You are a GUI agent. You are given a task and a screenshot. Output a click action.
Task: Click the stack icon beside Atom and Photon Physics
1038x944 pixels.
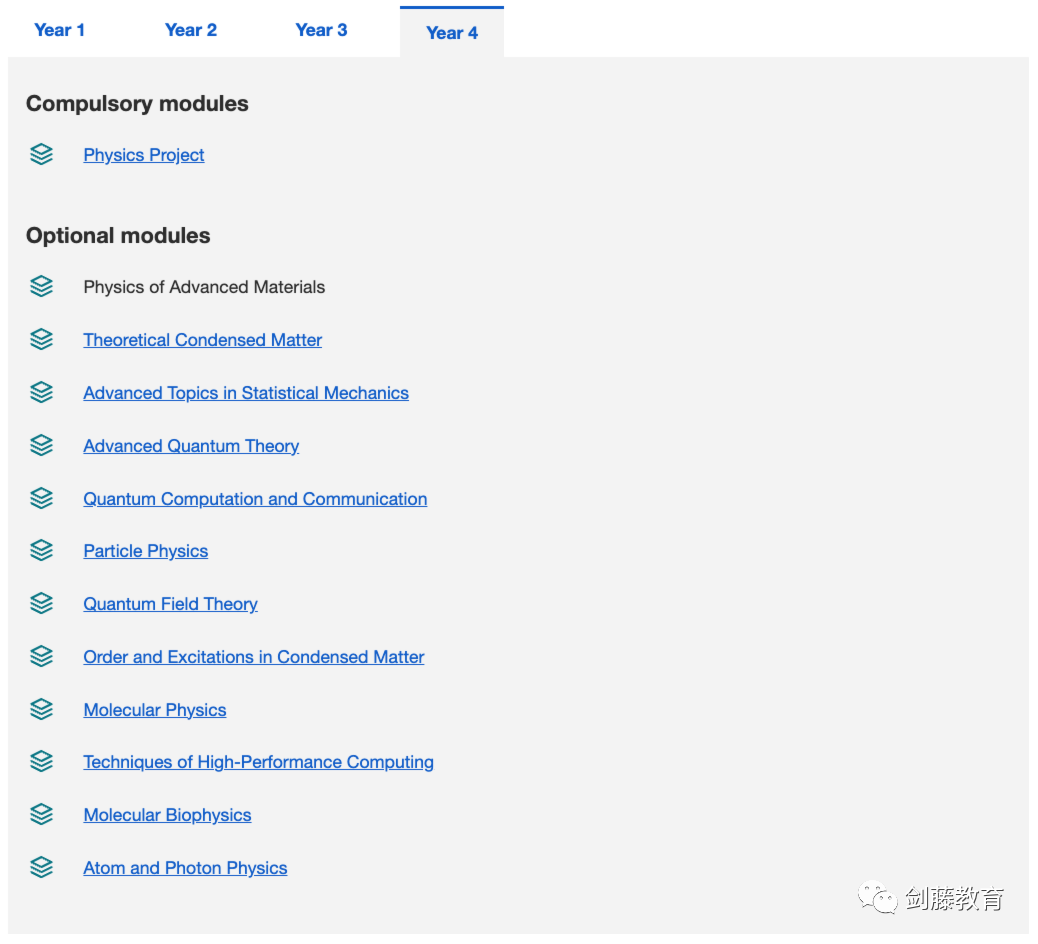pyautogui.click(x=41, y=868)
